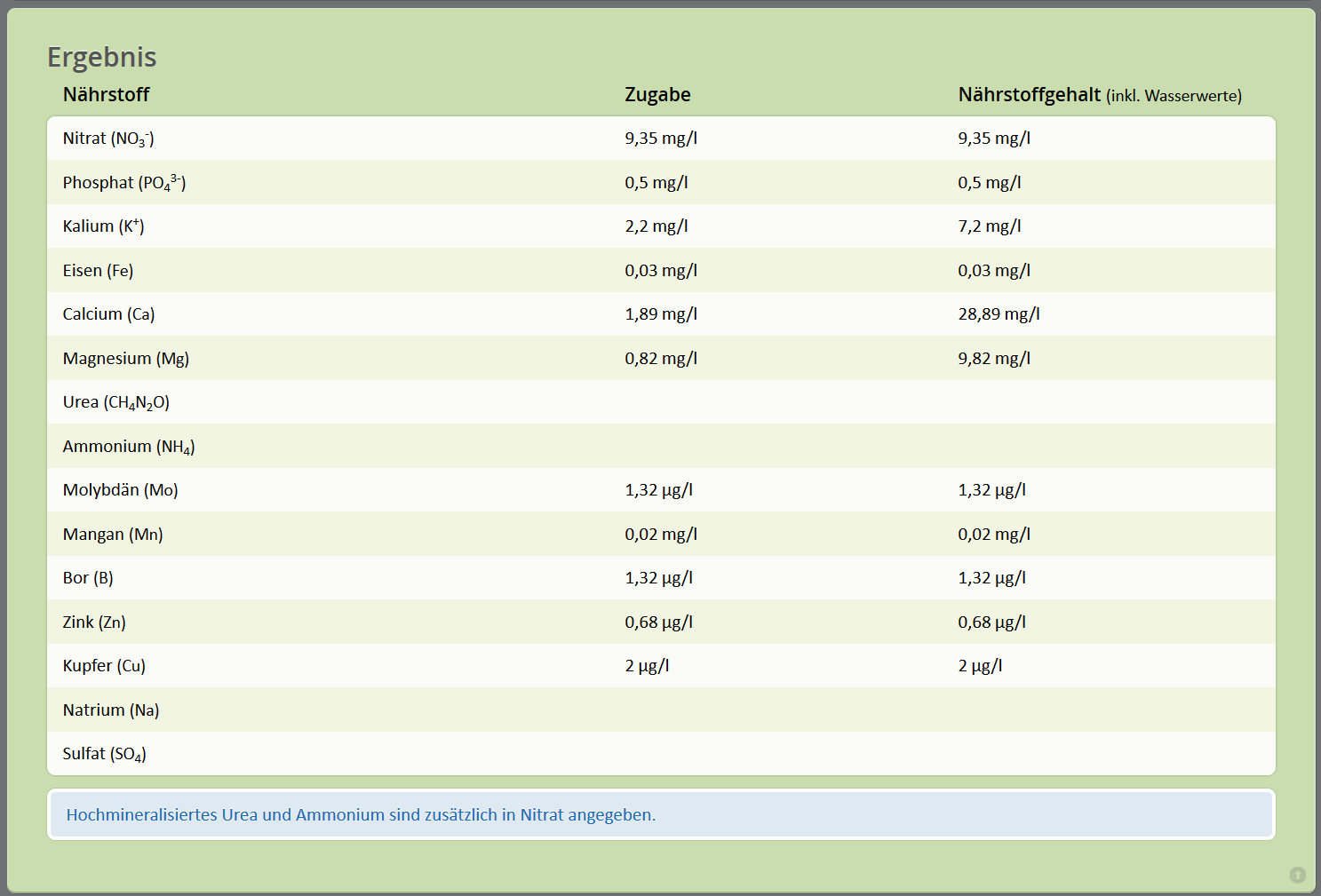Click the Nährstoff column header
Image resolution: width=1321 pixels, height=896 pixels.
click(106, 94)
